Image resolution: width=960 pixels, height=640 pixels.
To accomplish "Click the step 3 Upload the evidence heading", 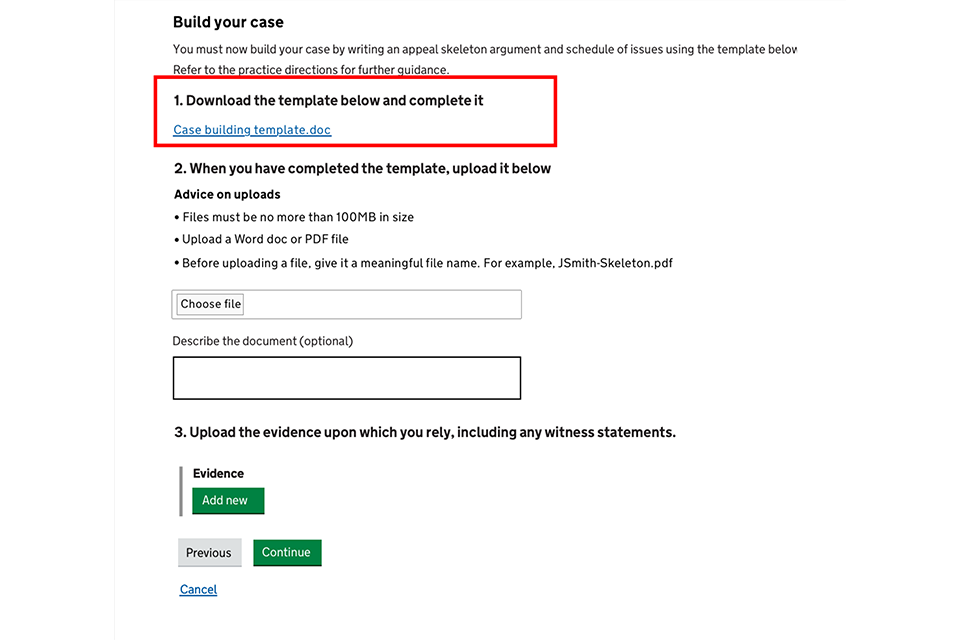I will coord(425,432).
